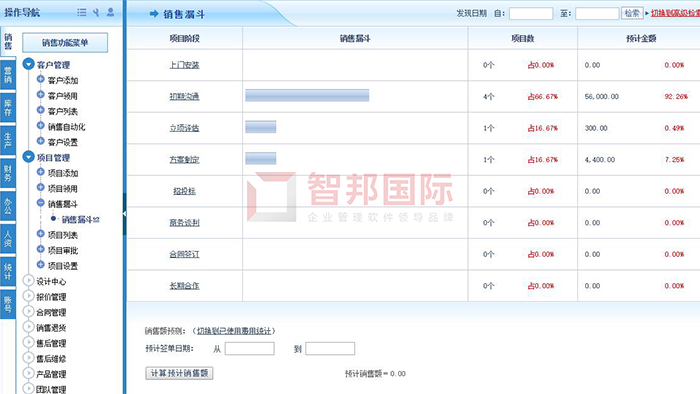Expand the 报价管理 tree group
The image size is (700, 394).
[x=29, y=296]
